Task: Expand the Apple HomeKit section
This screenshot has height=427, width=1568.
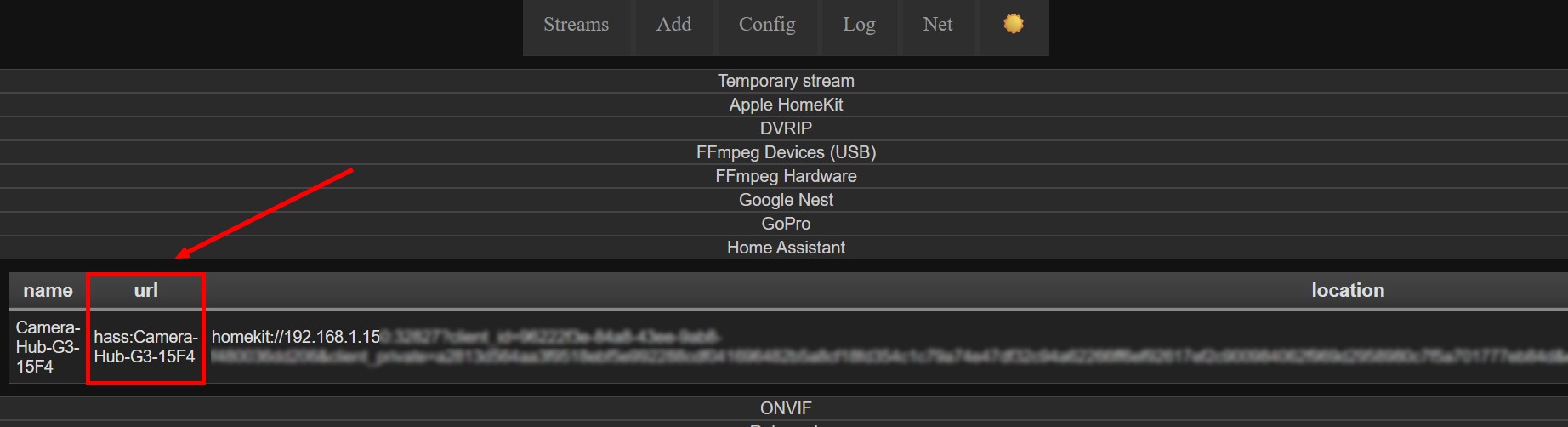Action: coord(784,105)
